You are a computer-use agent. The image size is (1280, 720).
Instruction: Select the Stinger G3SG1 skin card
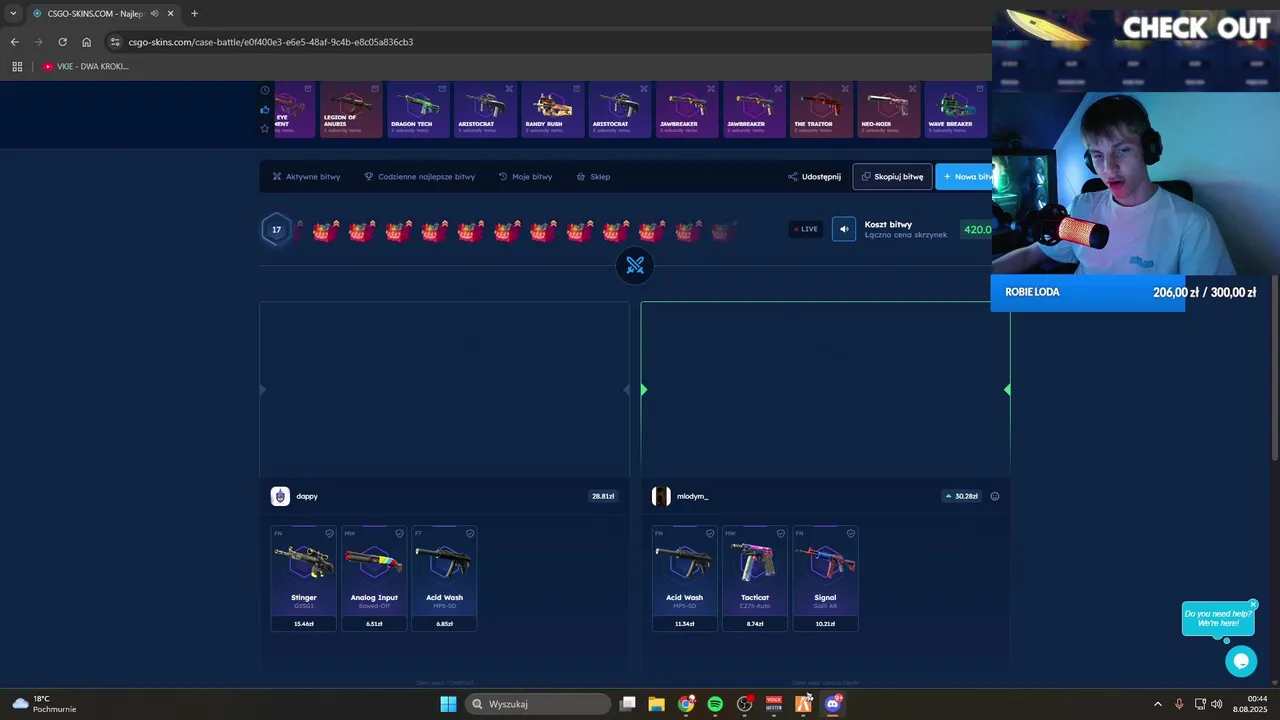(304, 579)
